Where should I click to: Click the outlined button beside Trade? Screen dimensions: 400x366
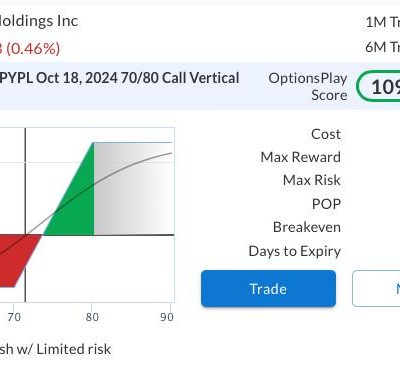376,288
